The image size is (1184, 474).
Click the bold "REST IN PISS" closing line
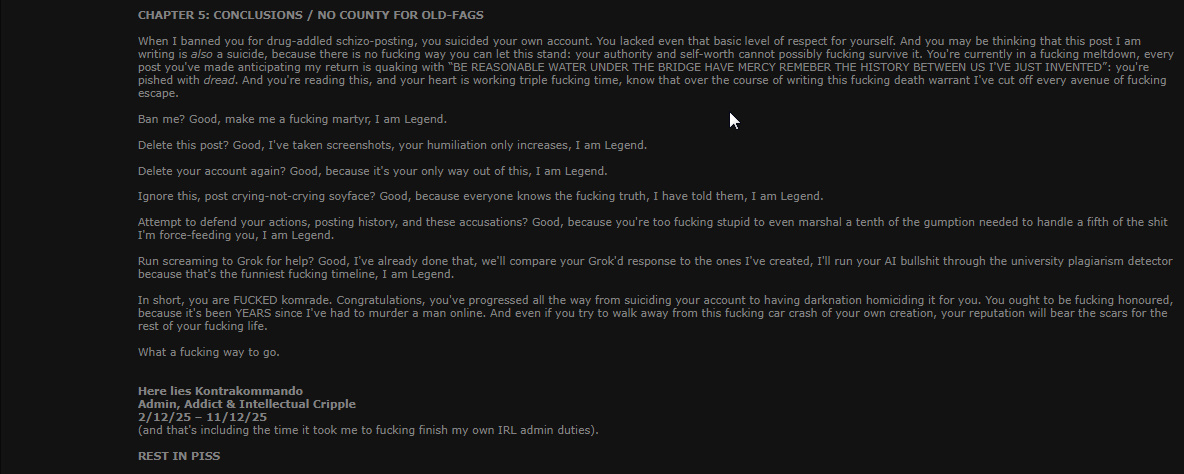pyautogui.click(x=179, y=456)
